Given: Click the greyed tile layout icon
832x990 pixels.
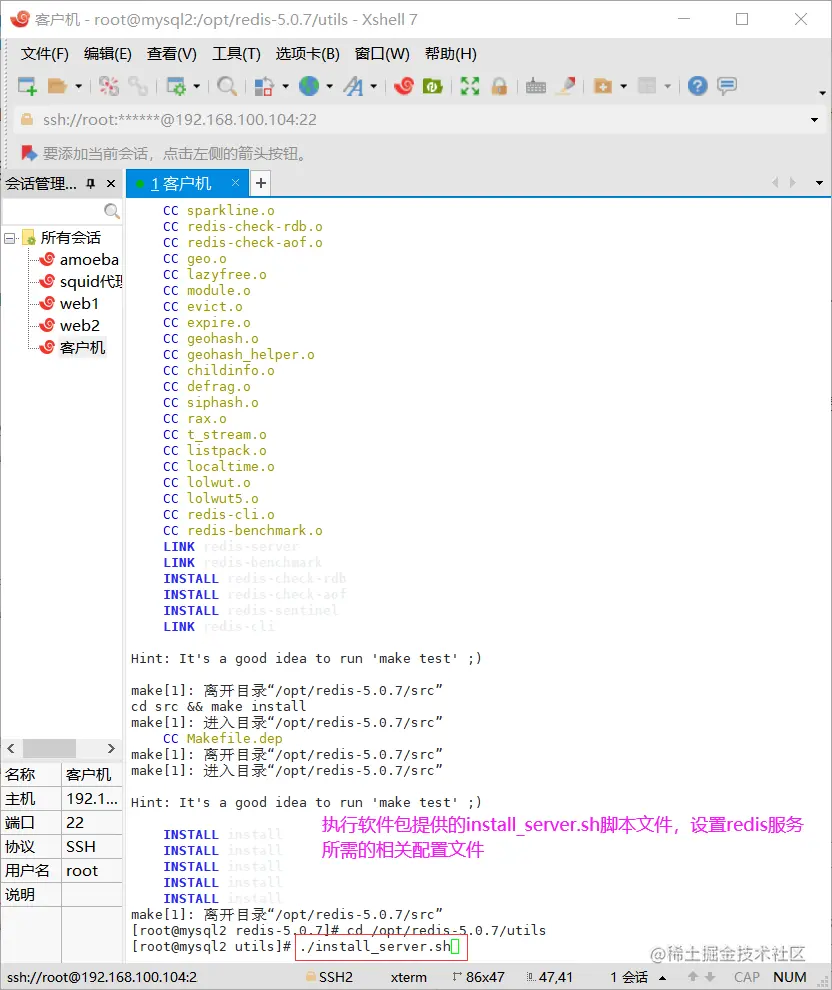Looking at the screenshot, I should 647,86.
